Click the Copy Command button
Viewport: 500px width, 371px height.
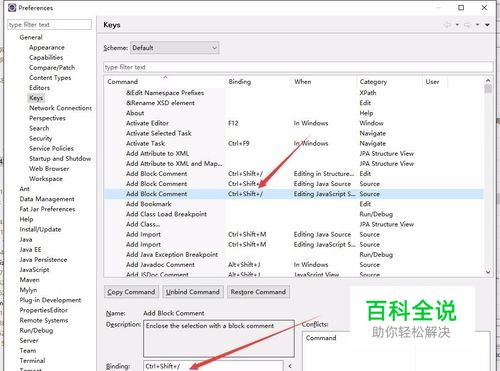click(x=131, y=292)
